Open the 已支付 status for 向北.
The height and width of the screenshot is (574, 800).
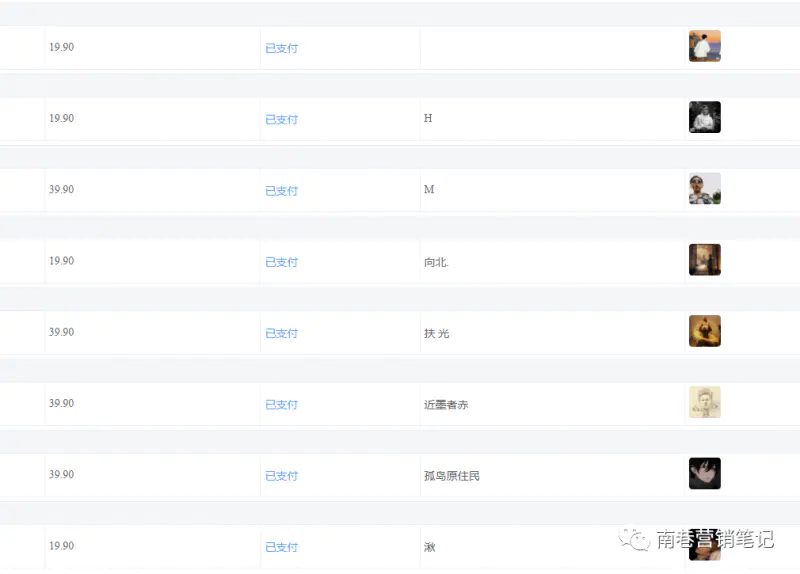click(282, 262)
